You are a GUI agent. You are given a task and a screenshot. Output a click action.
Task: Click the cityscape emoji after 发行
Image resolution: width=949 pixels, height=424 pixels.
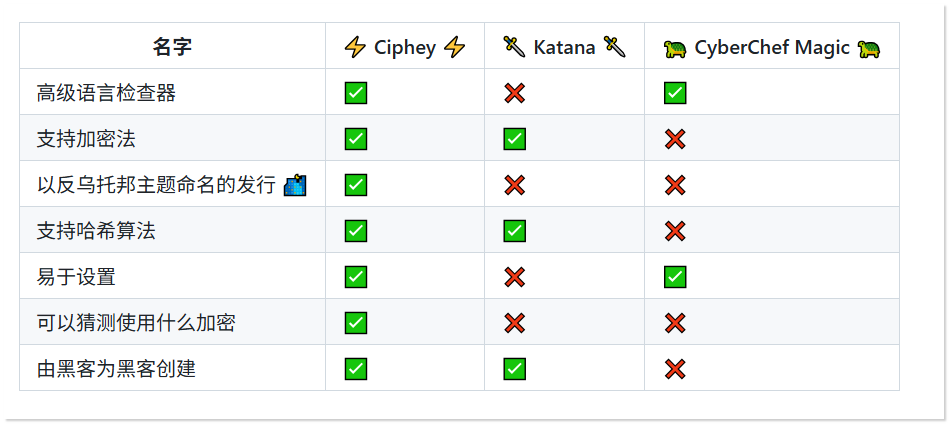pyautogui.click(x=295, y=185)
